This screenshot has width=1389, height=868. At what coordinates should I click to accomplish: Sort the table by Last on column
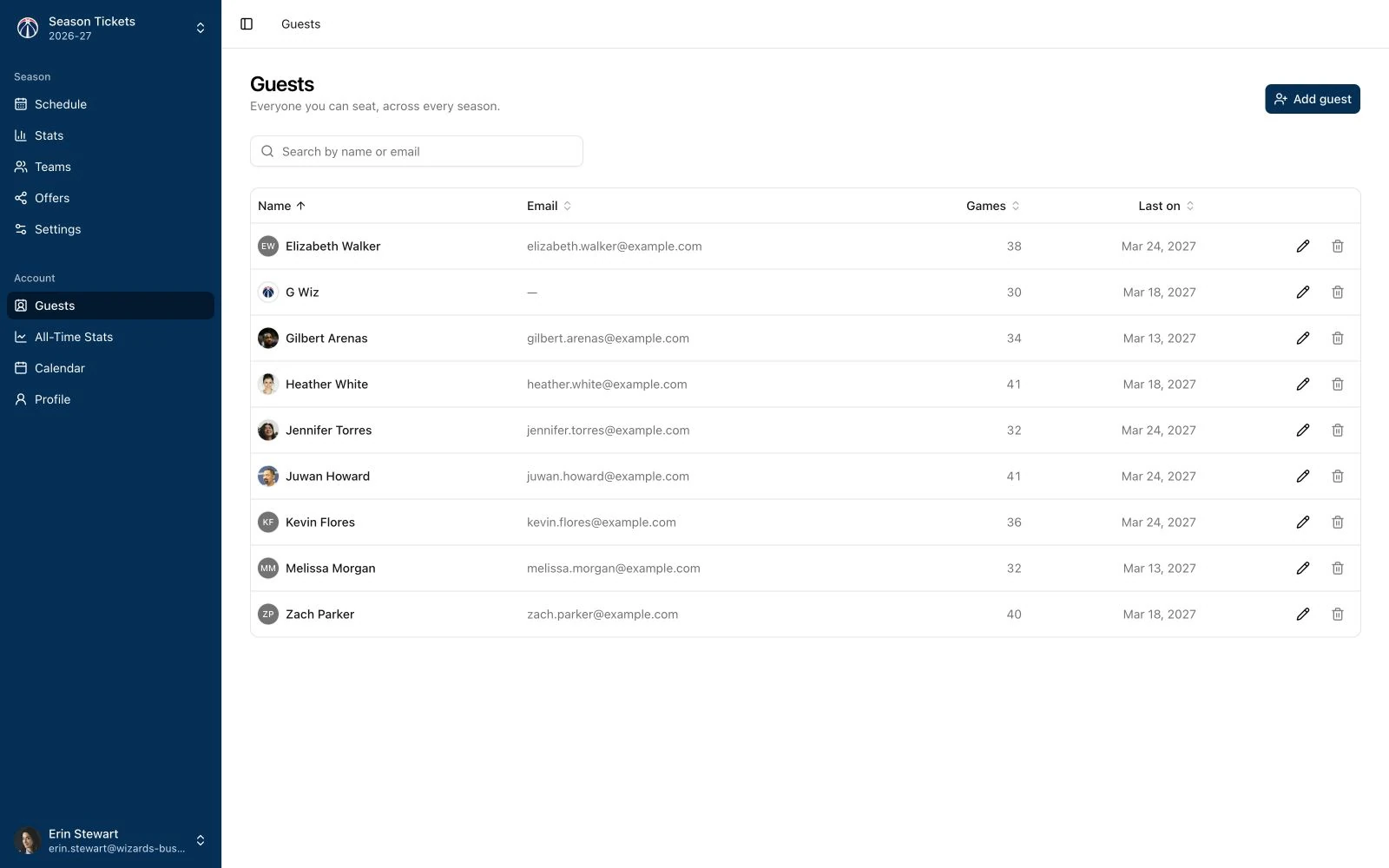pyautogui.click(x=1167, y=206)
